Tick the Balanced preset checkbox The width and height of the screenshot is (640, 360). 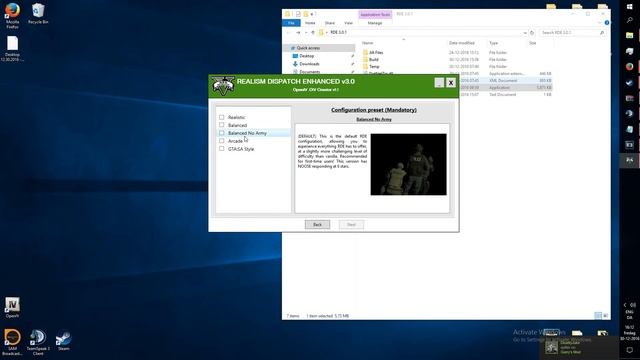(222, 125)
